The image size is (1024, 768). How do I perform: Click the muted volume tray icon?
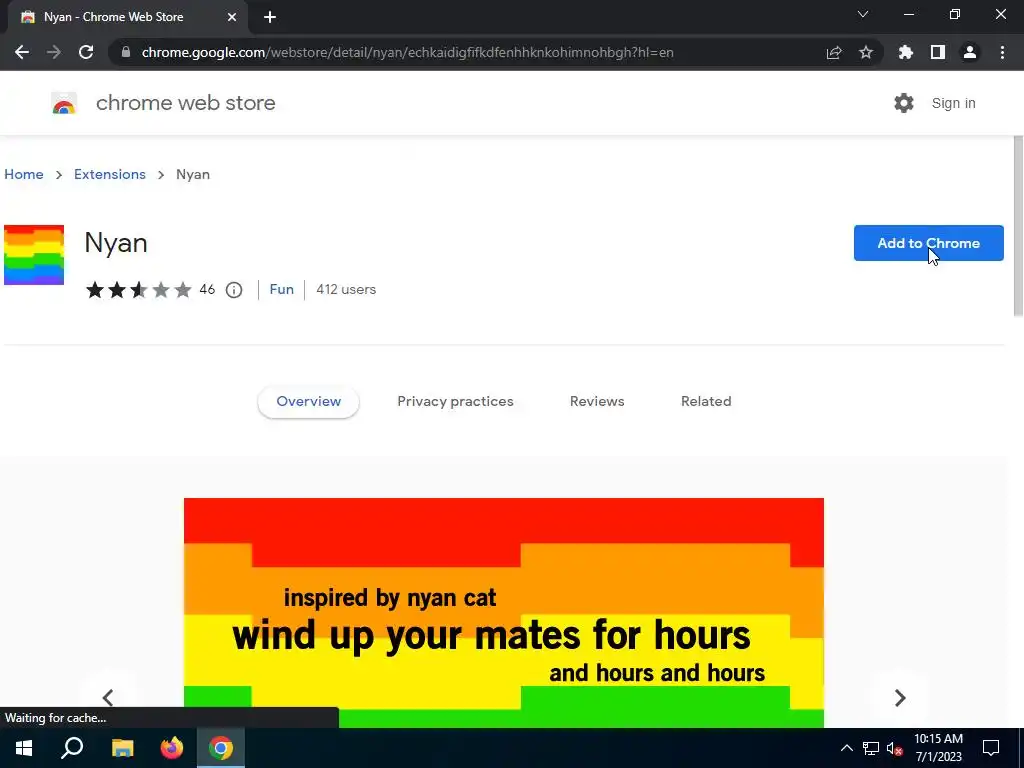click(895, 748)
